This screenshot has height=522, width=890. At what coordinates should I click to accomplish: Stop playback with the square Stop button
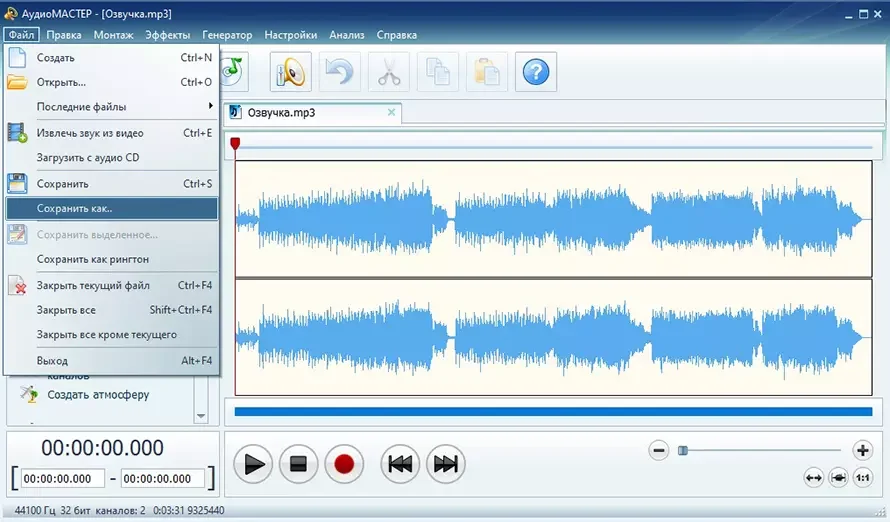click(299, 464)
